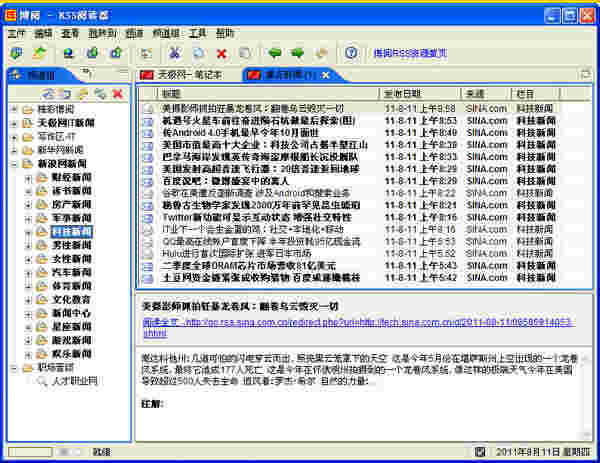The image size is (600, 463).
Task: Select the 女性新闻 channel
Action: coord(72,259)
